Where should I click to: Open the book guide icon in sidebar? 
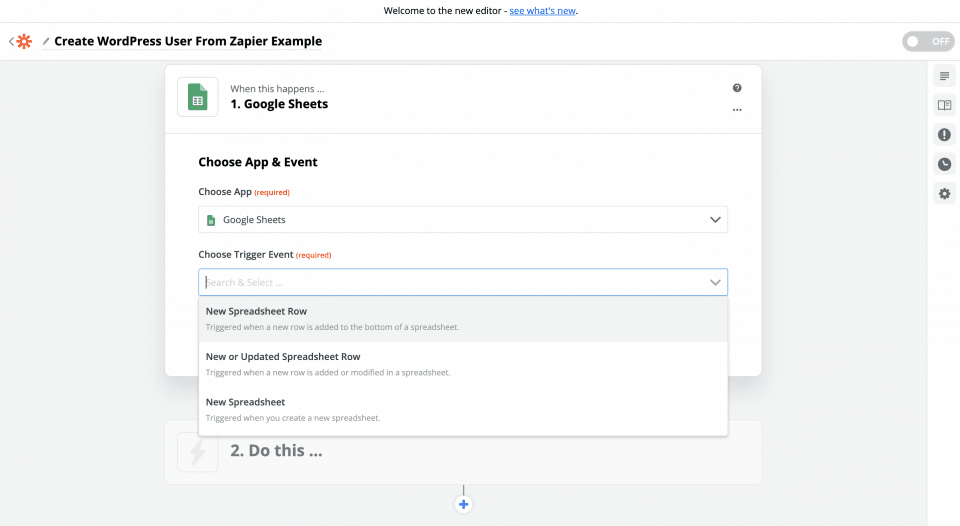coord(944,105)
